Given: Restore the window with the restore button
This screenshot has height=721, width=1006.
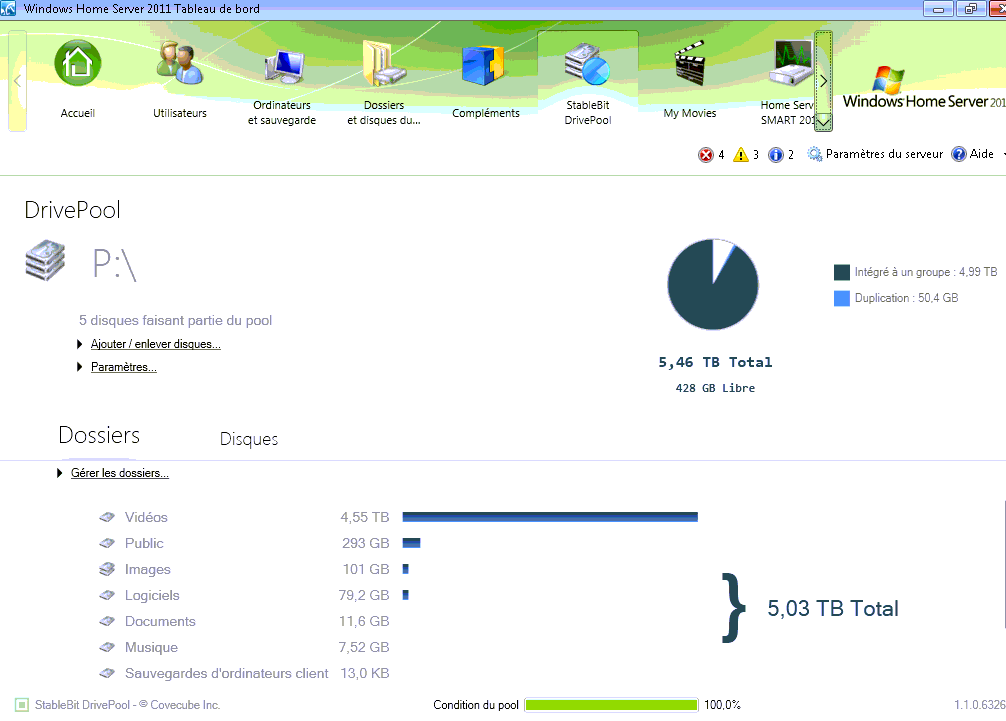Looking at the screenshot, I should click(x=971, y=9).
